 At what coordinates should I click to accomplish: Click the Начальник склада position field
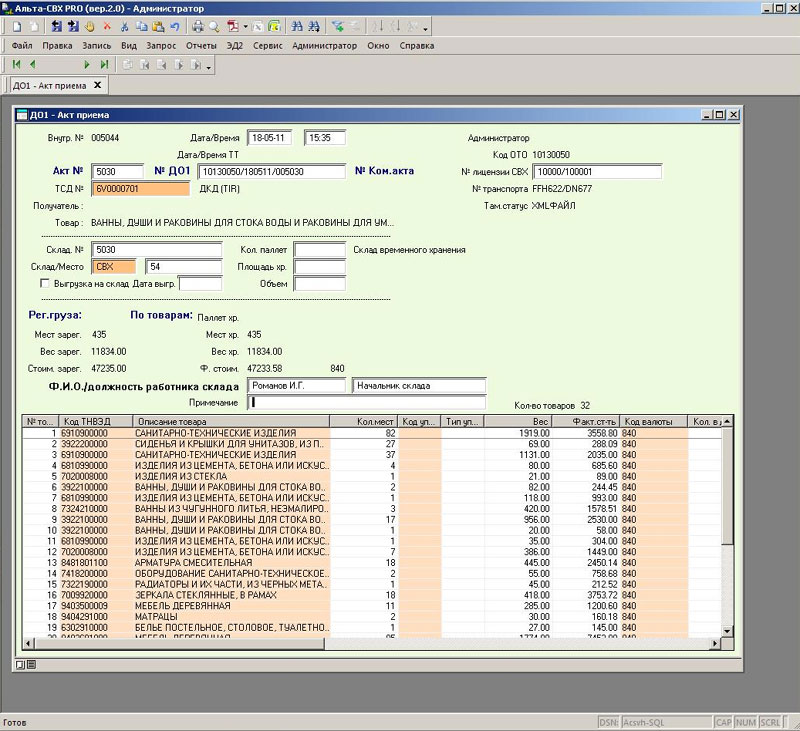(x=419, y=386)
